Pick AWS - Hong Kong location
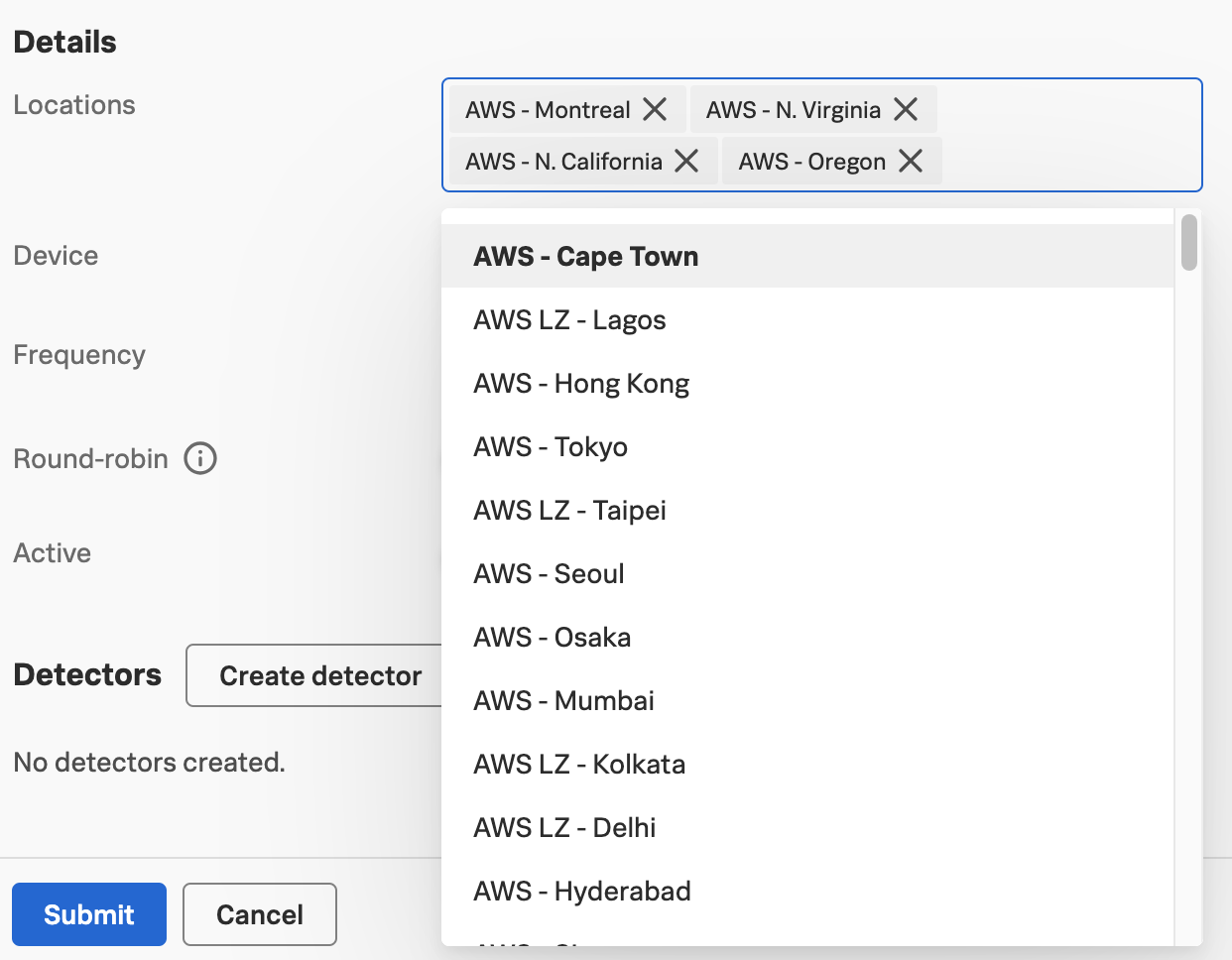This screenshot has width=1232, height=960. pos(581,383)
